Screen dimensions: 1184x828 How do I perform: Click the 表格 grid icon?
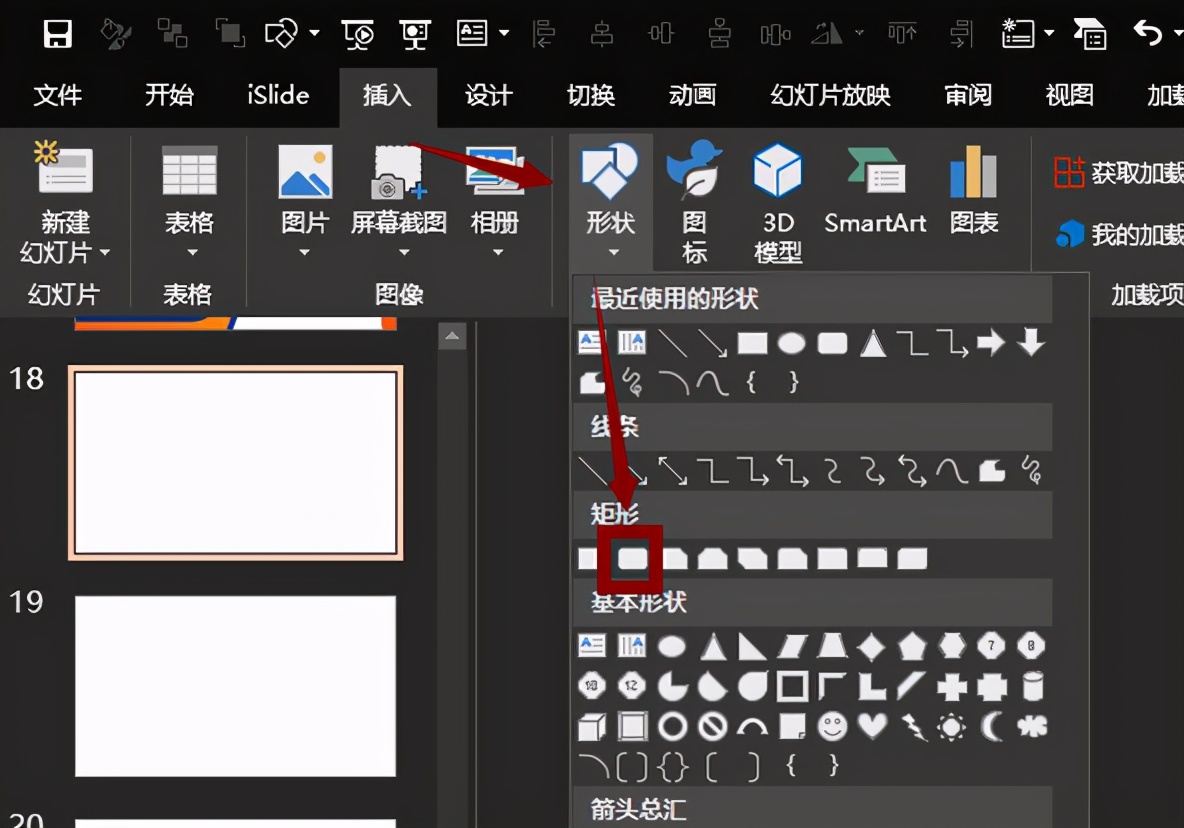(x=190, y=170)
